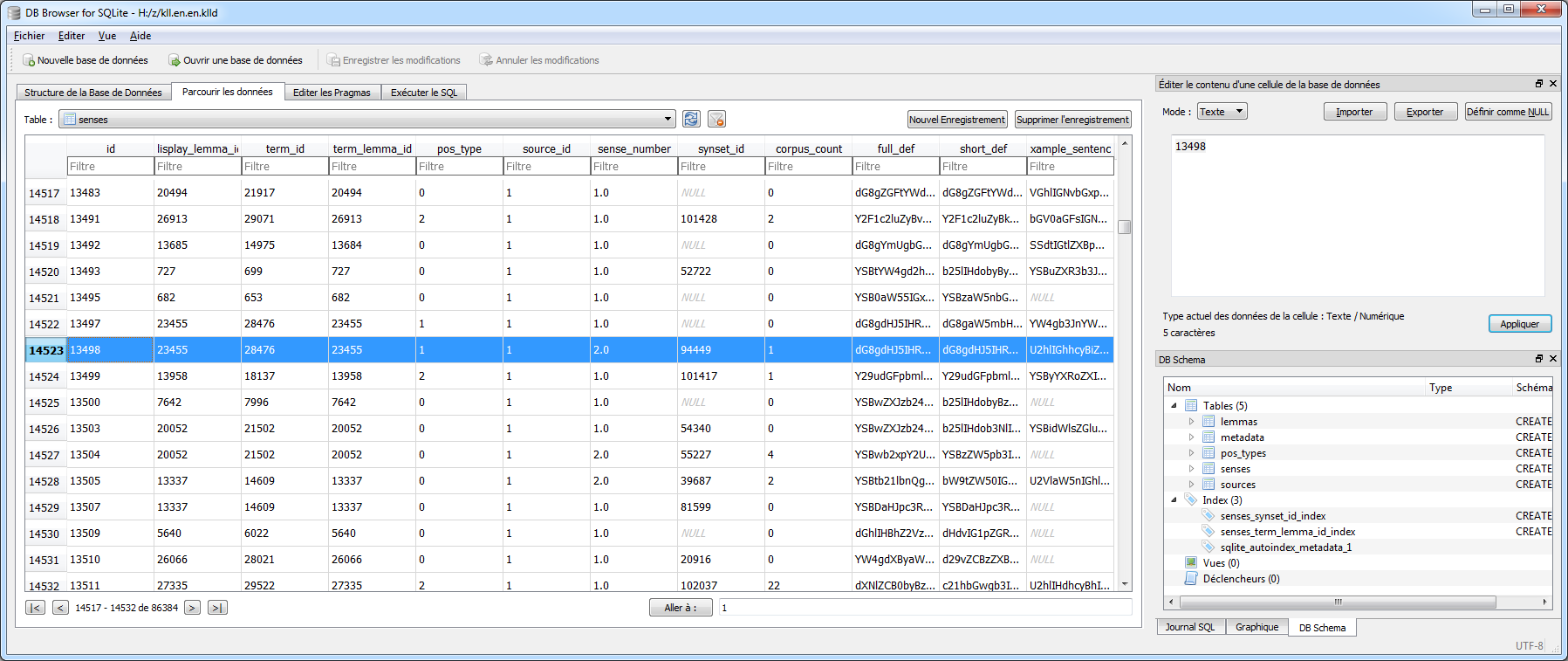
Task: Collapse the Index (3) tree node
Action: 1174,500
